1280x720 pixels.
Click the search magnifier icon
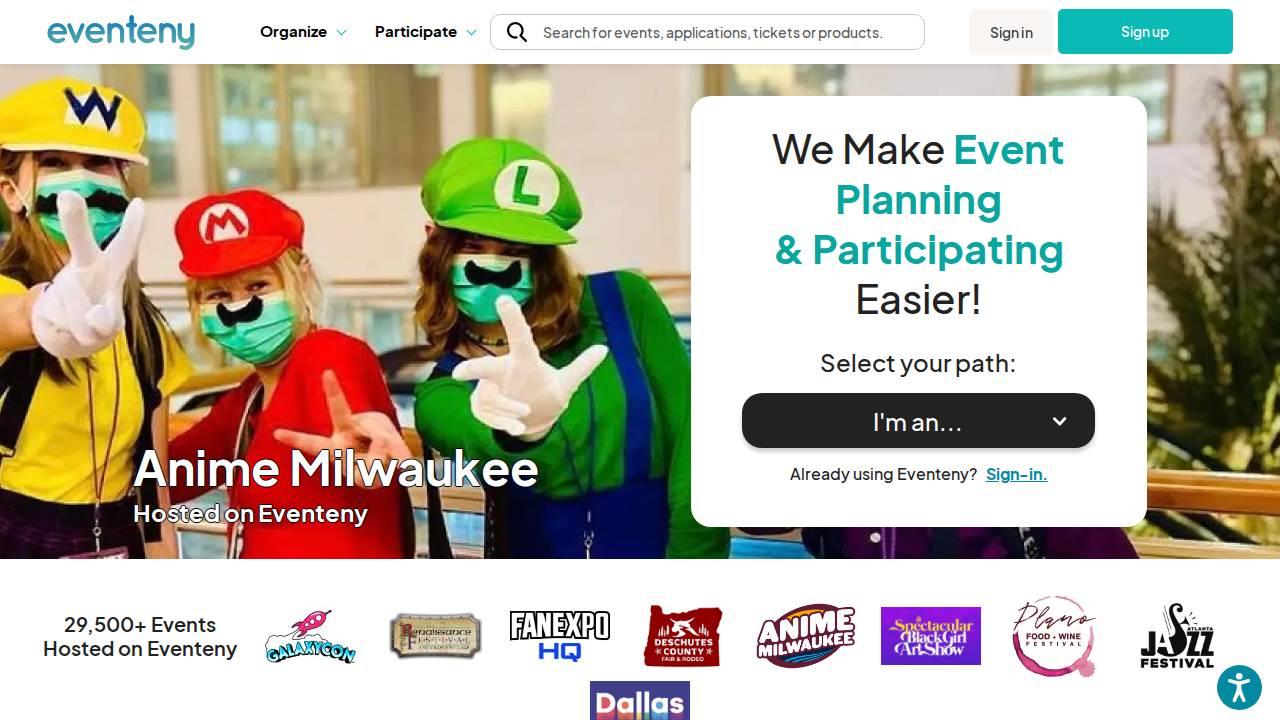coord(517,32)
